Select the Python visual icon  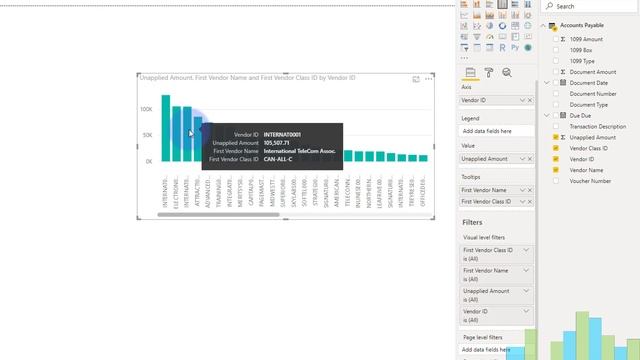515,48
